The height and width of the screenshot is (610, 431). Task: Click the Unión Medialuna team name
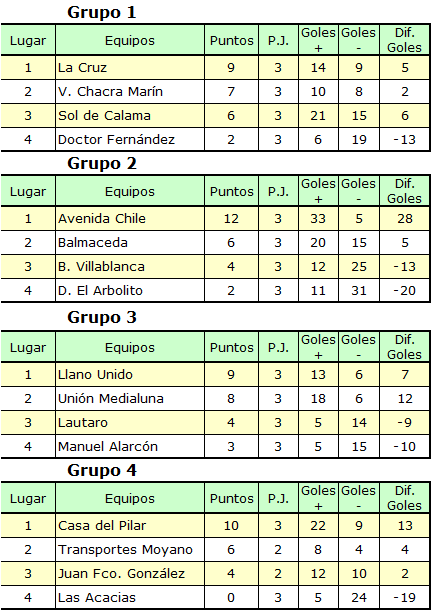point(110,399)
